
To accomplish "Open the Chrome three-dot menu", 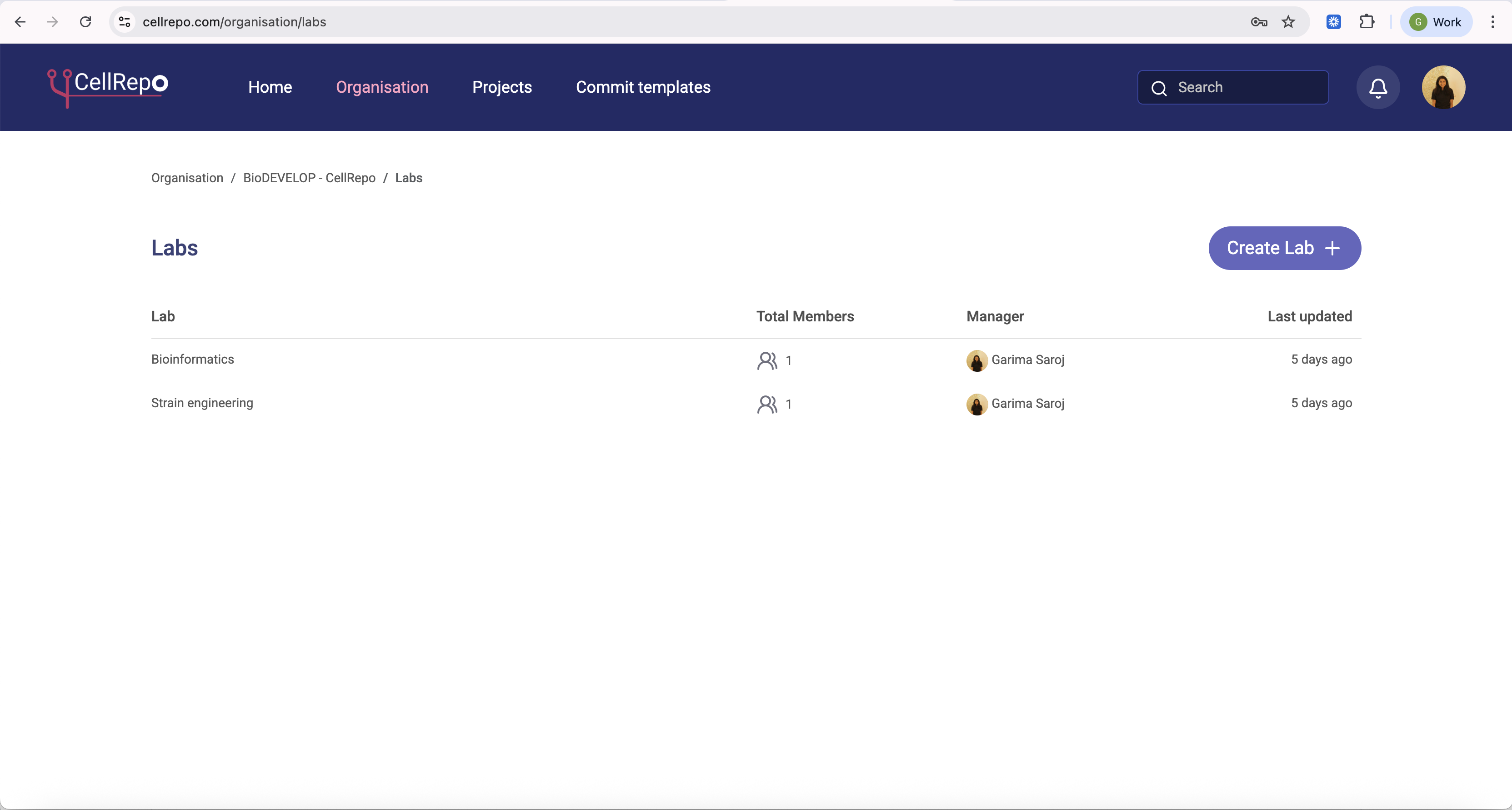I will point(1493,22).
